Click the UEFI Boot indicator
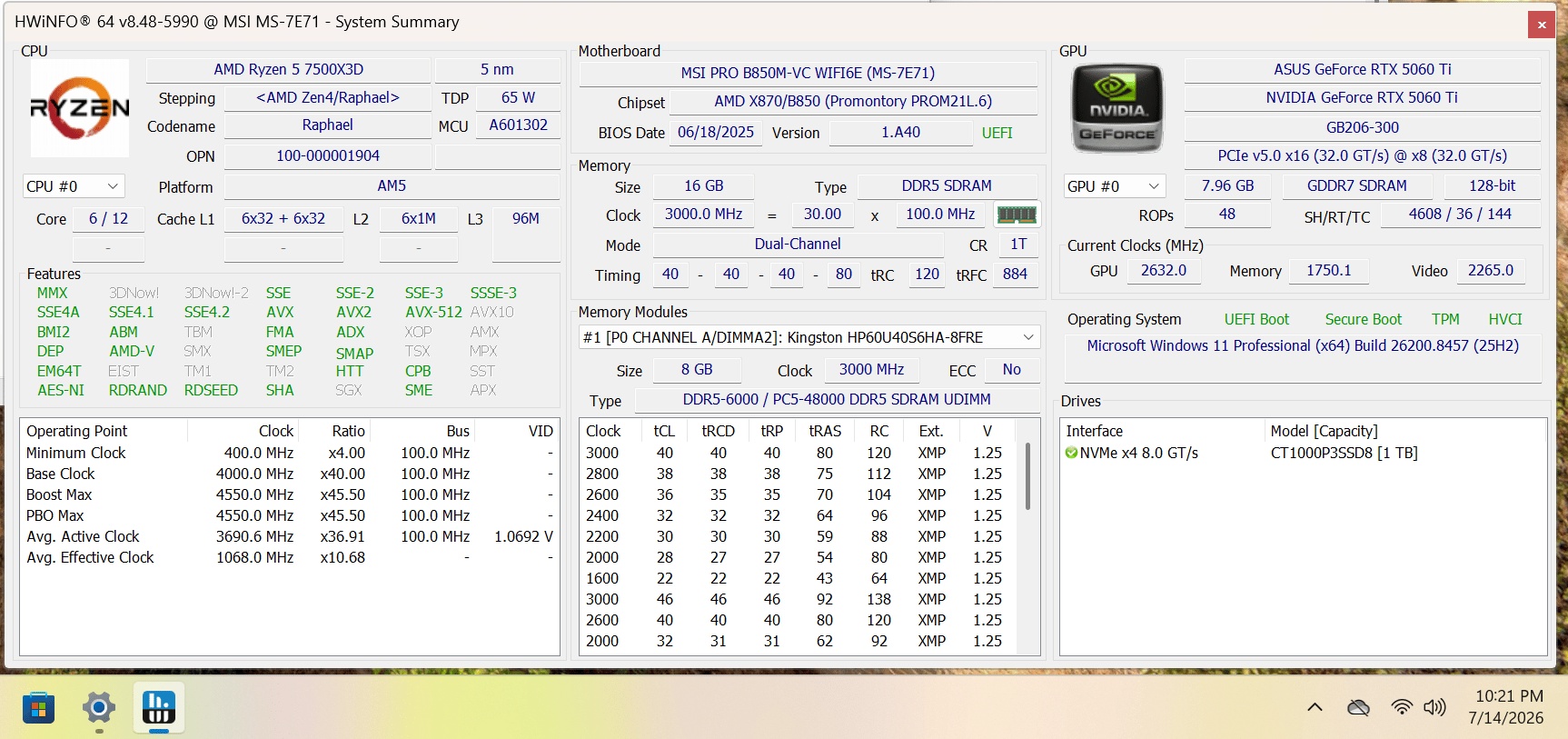Viewport: 1568px width, 739px height. click(1256, 319)
